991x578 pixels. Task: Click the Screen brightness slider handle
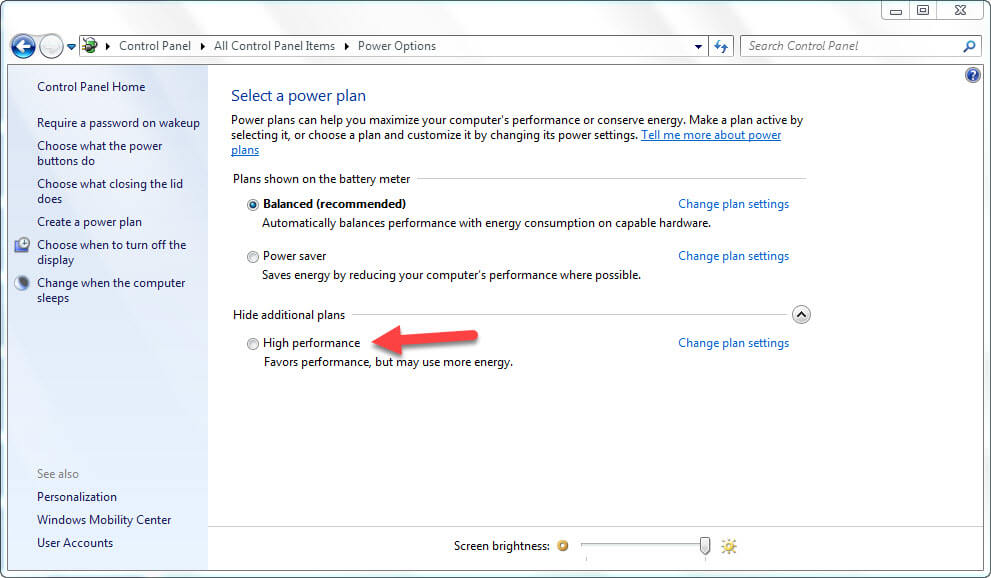click(x=705, y=545)
